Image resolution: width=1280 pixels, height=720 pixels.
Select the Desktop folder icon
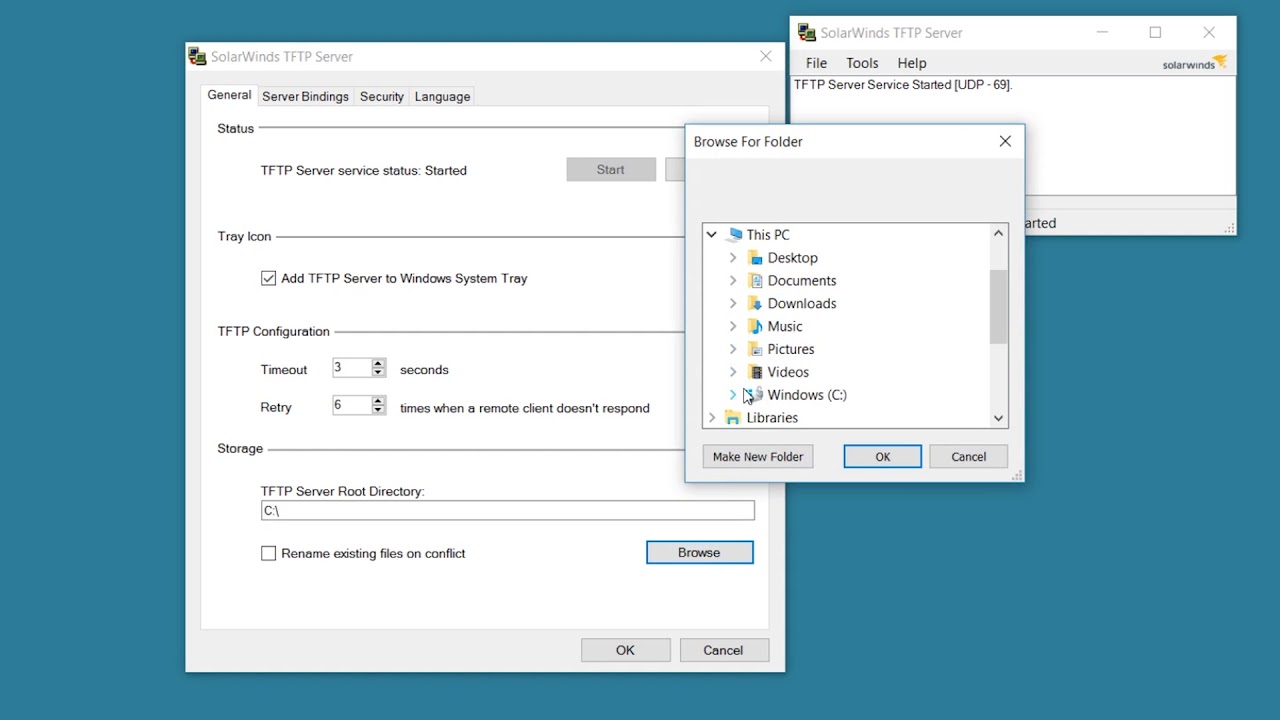[756, 258]
